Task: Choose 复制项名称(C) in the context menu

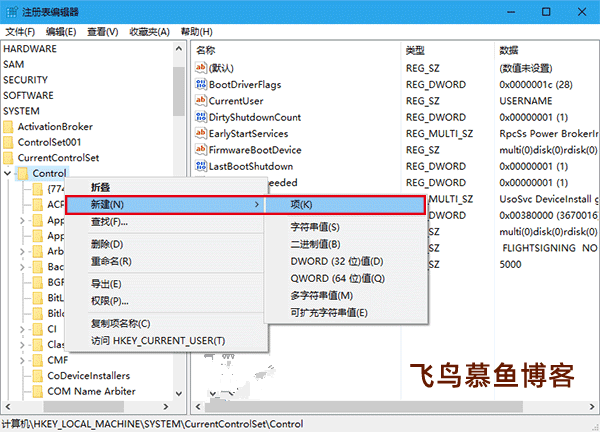Action: click(165, 324)
